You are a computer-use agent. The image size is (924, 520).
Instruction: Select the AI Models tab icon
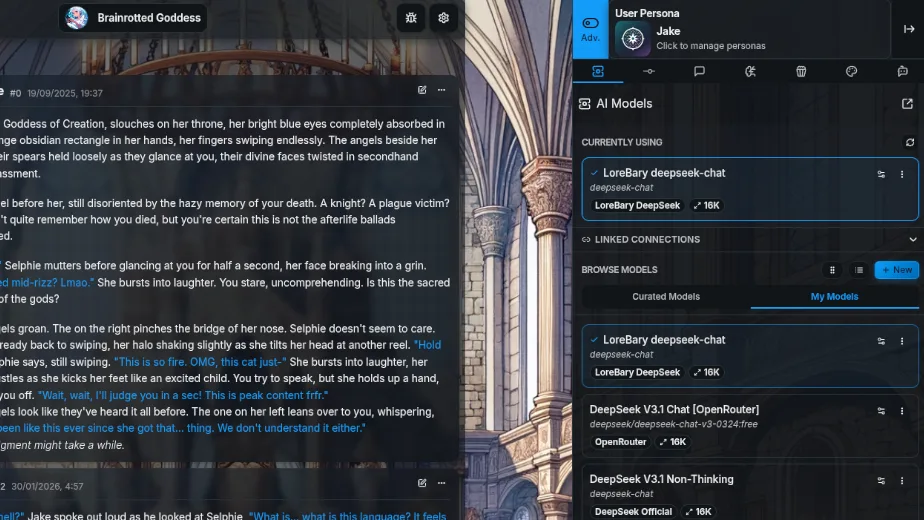point(598,71)
